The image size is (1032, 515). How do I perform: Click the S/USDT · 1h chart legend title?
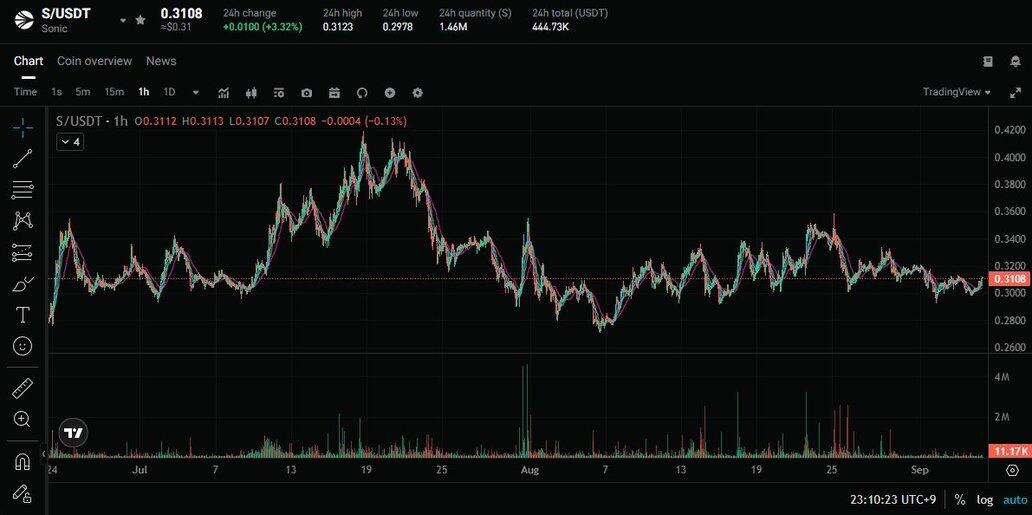coord(91,121)
